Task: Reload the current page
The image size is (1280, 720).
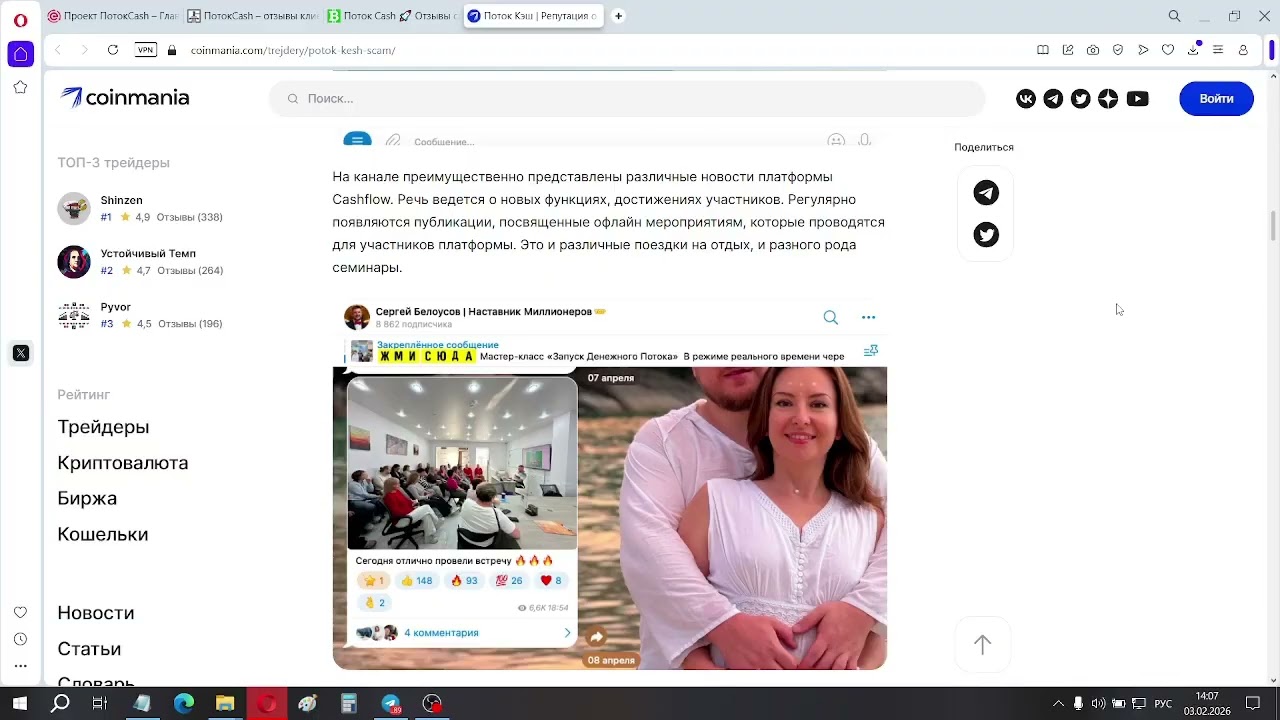Action: 113,50
